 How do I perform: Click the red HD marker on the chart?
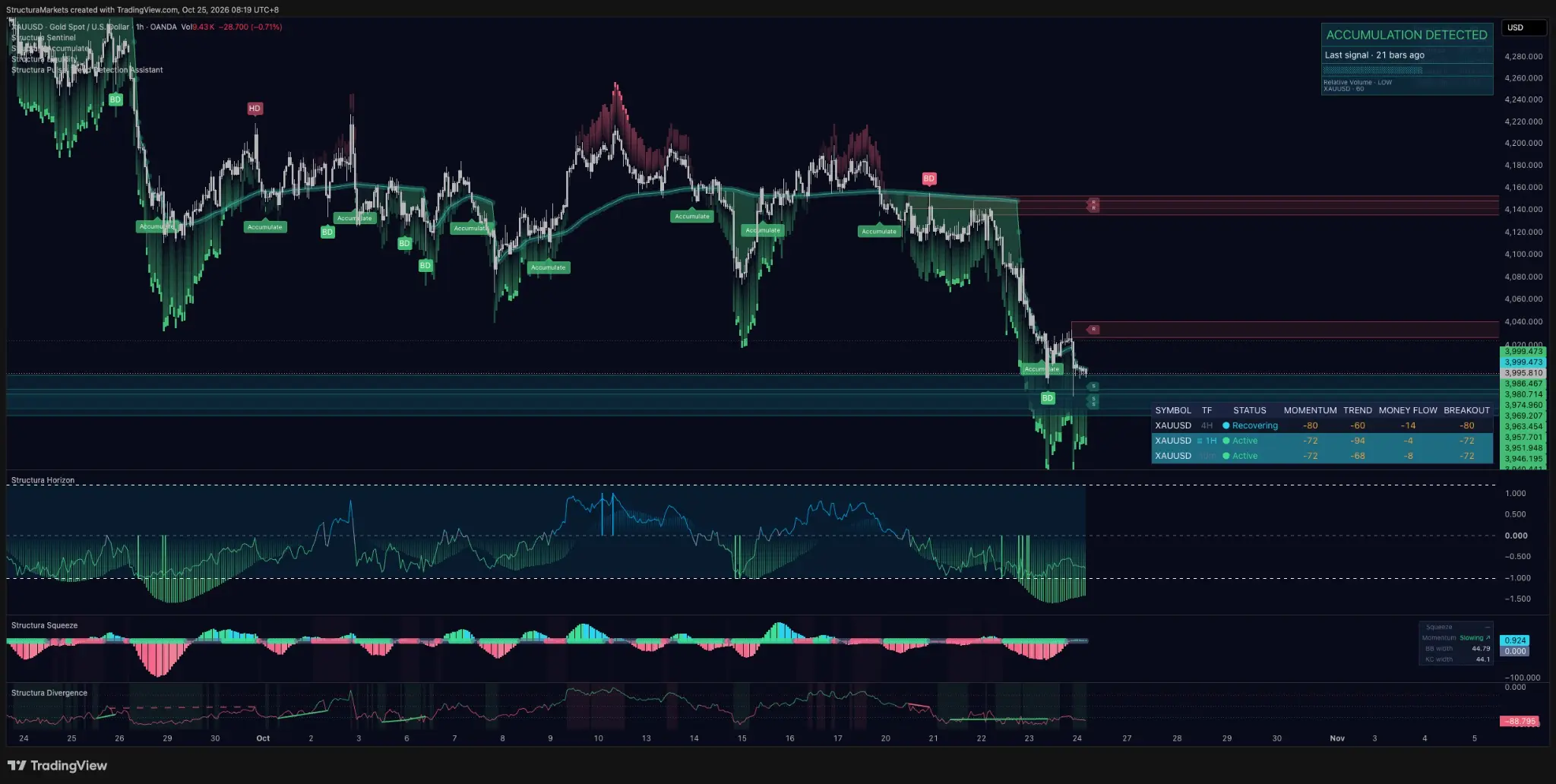[255, 109]
